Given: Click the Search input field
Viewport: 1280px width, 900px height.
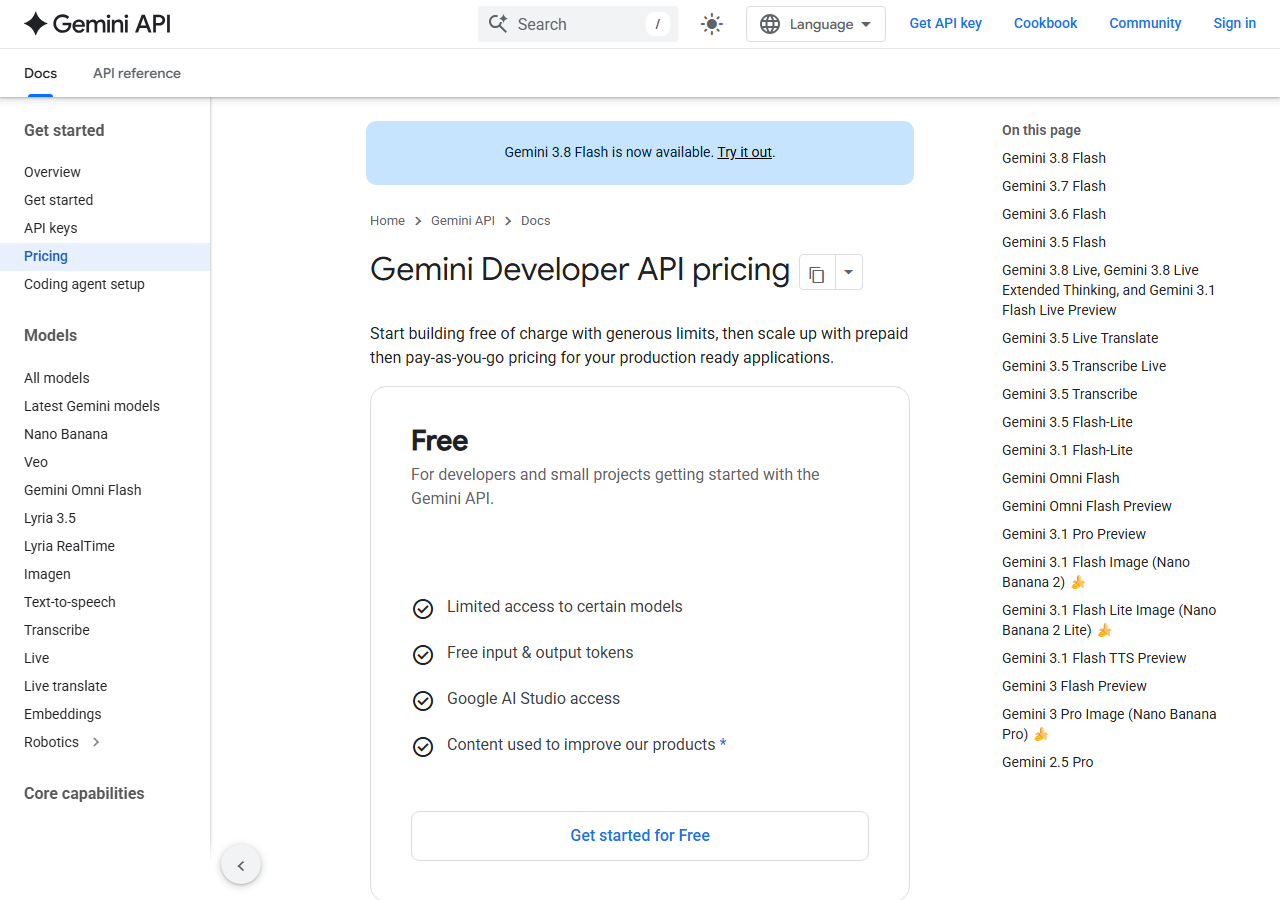Looking at the screenshot, I should tap(578, 24).
